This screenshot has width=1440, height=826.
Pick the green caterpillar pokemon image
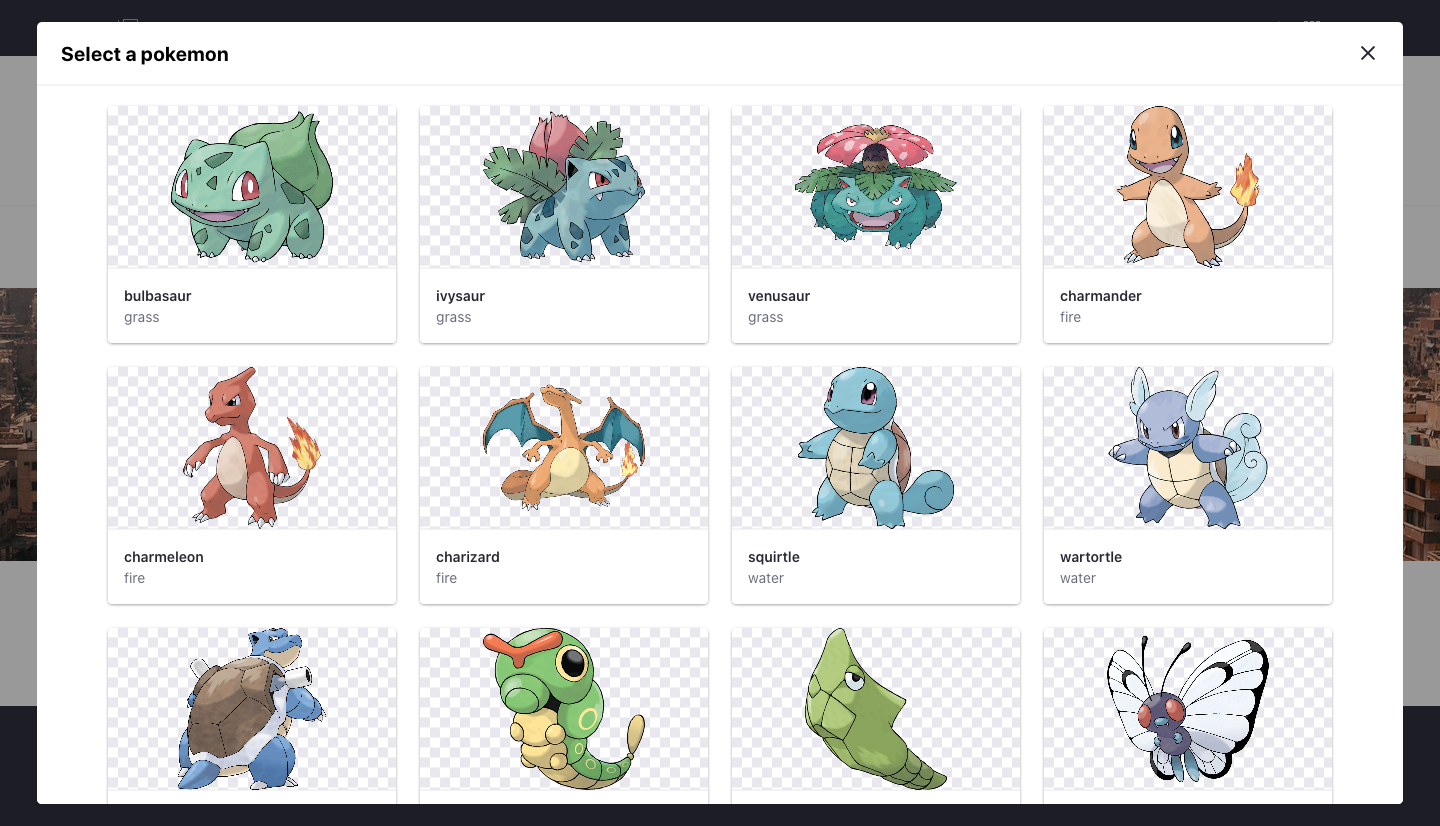(564, 709)
